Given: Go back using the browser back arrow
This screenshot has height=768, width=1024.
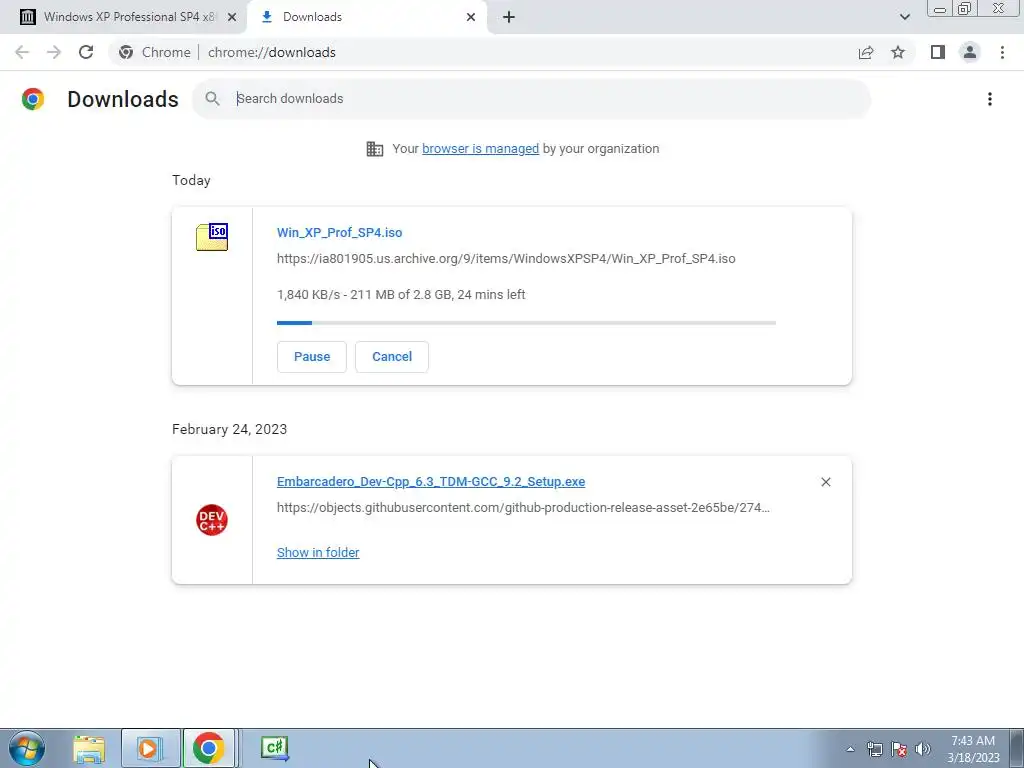Looking at the screenshot, I should 22,52.
